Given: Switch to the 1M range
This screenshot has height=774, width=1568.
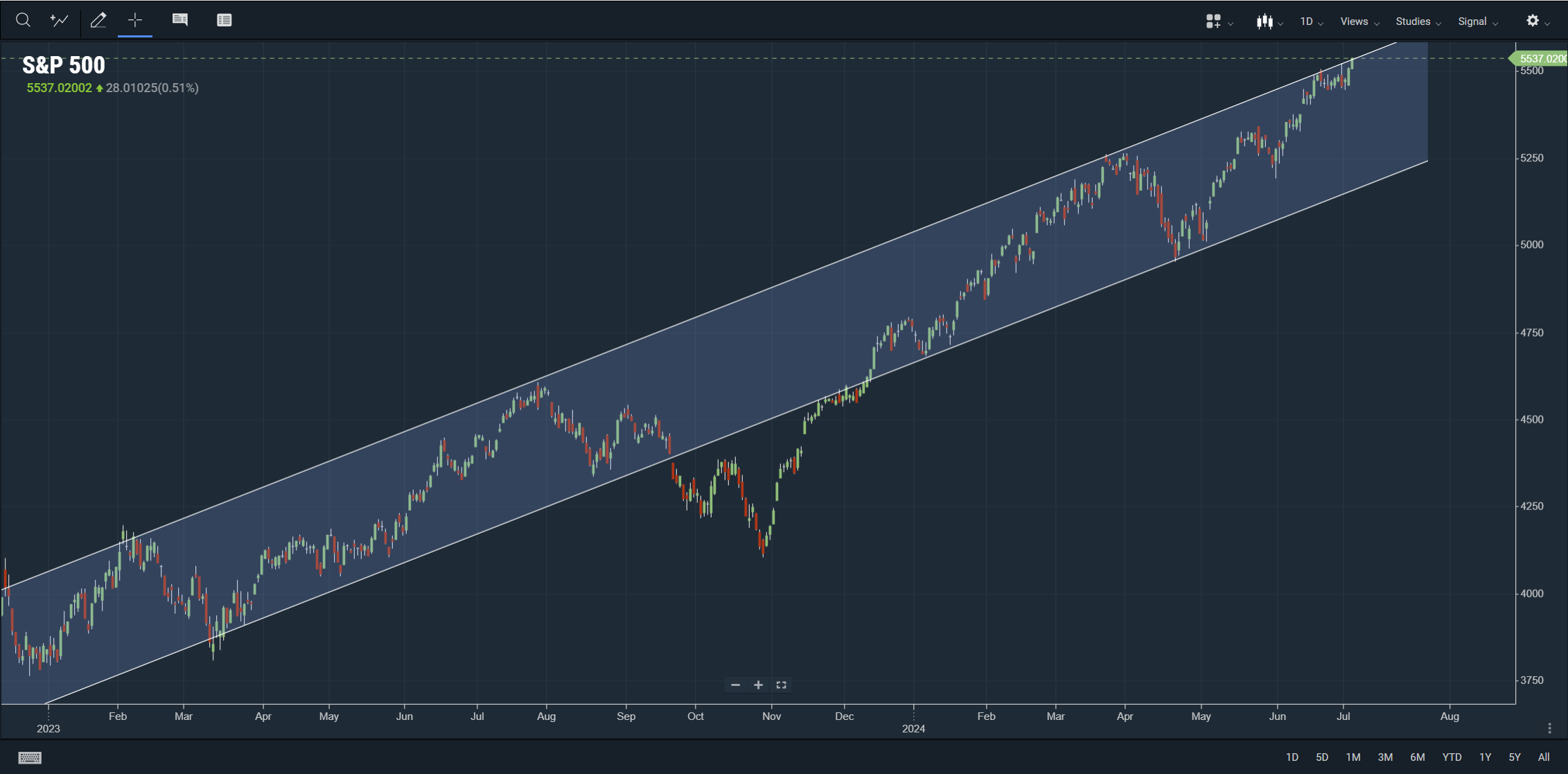Looking at the screenshot, I should click(1353, 757).
